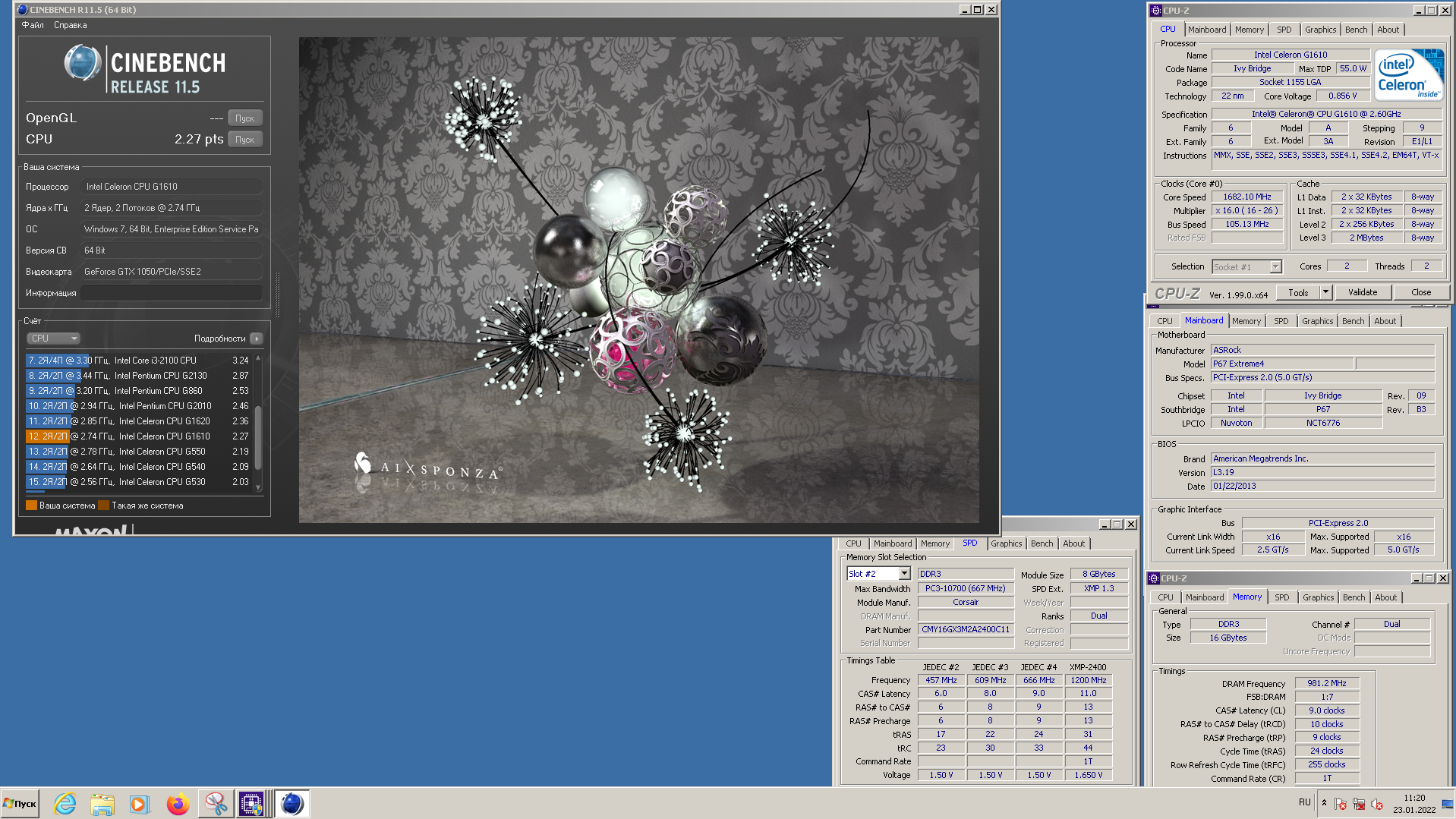Open Bench tab in top CPU-Z window
The image size is (1456, 819).
(x=1357, y=30)
